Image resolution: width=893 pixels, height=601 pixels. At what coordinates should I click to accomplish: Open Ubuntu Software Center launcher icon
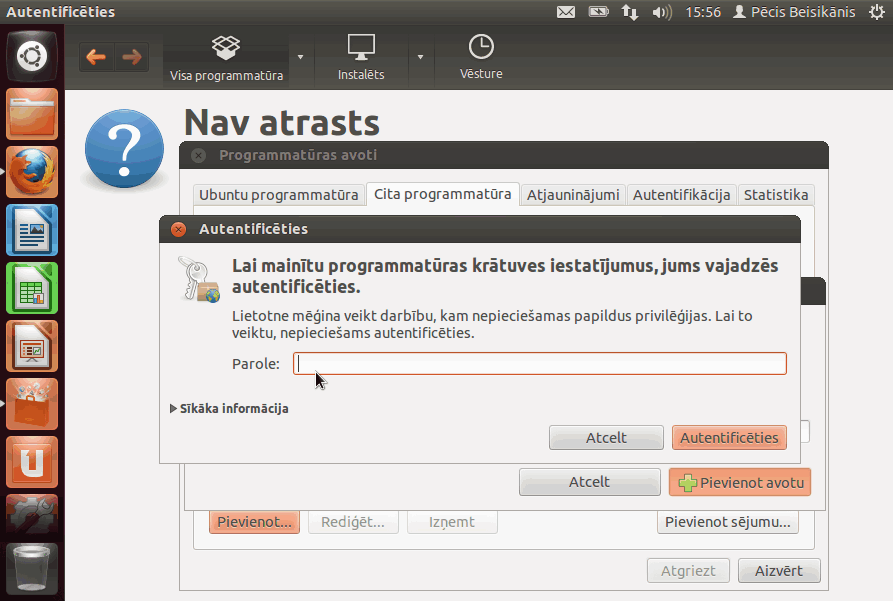[32, 404]
